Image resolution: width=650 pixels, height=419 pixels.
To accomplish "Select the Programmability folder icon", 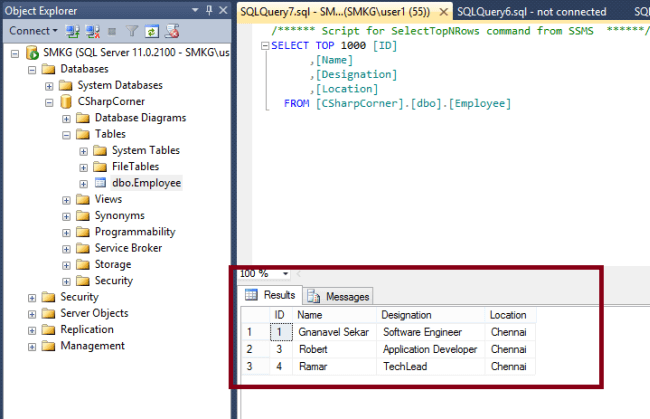I will point(83,232).
